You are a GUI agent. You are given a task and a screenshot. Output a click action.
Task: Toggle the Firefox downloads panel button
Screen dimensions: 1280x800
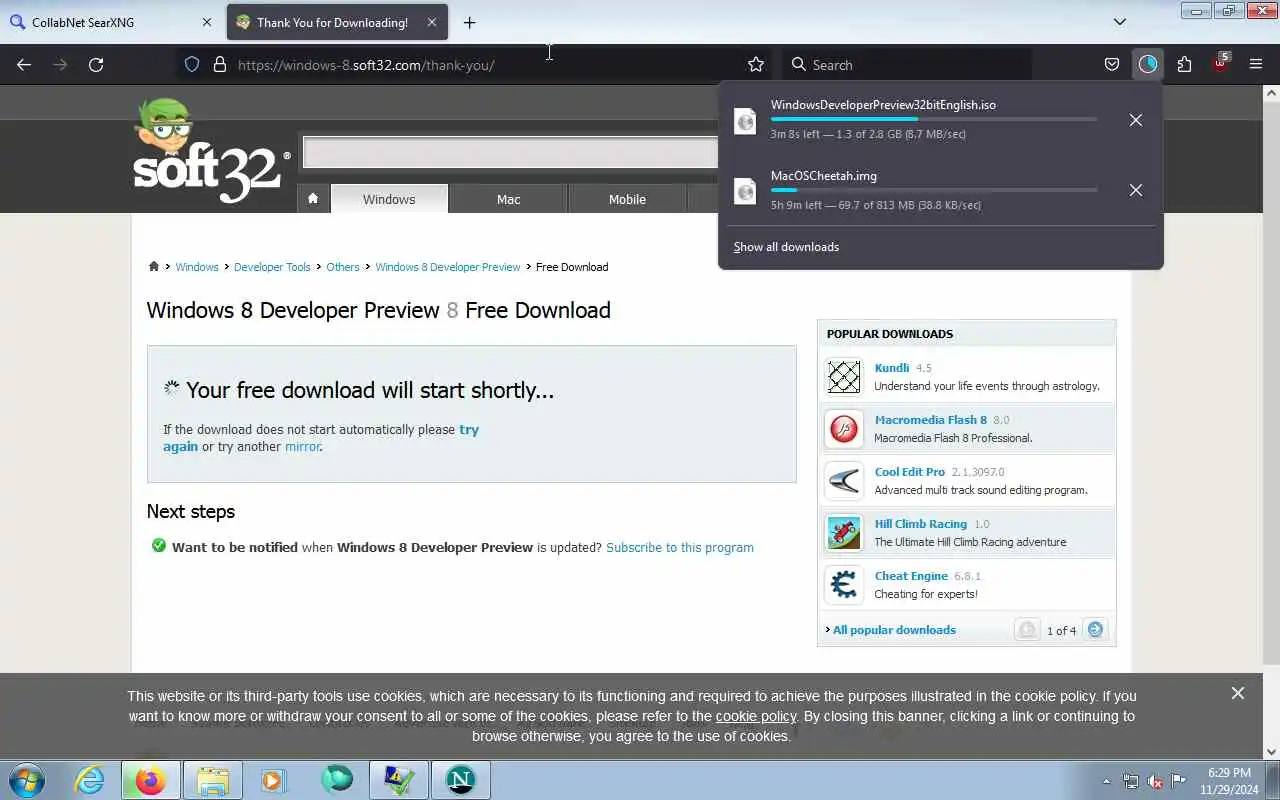[1147, 65]
